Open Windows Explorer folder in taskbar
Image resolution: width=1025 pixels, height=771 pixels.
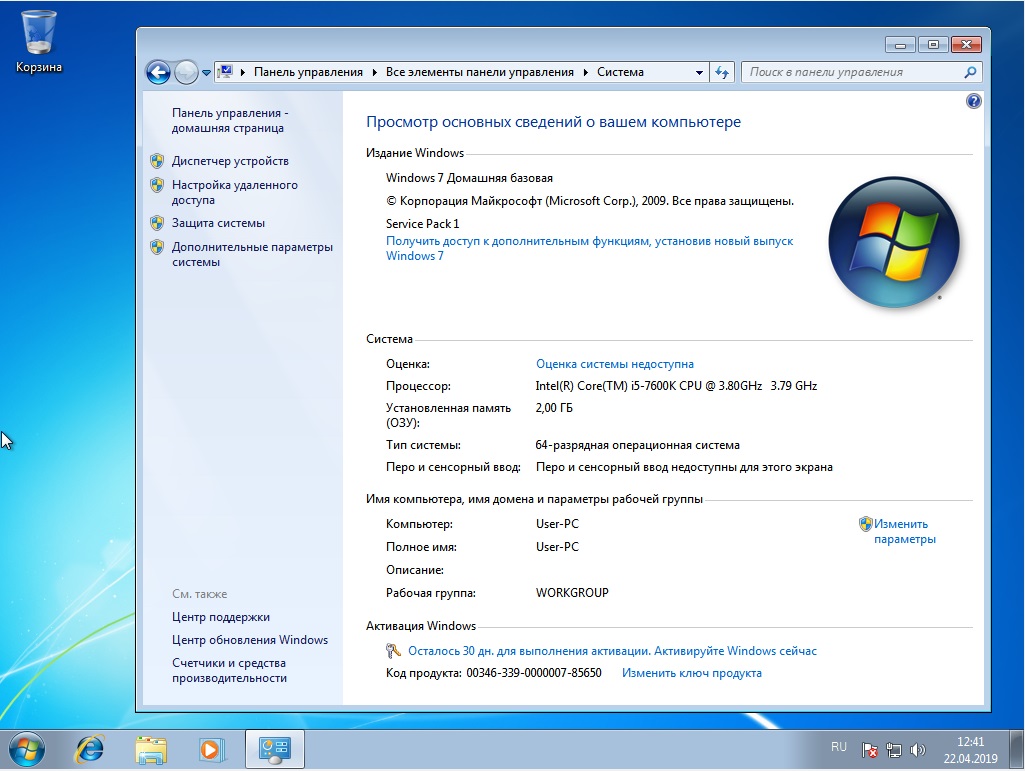(151, 748)
